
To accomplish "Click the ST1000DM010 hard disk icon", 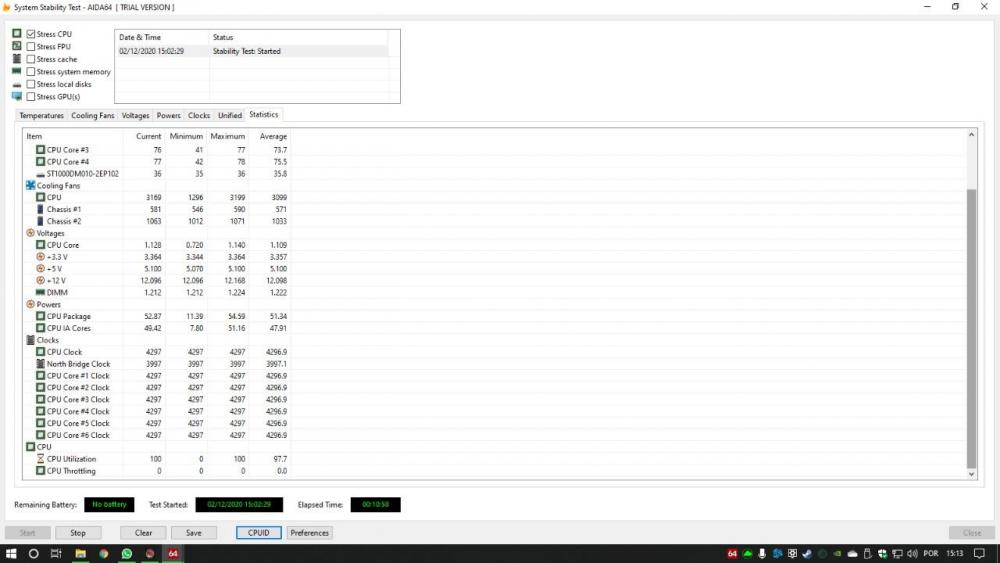I will point(40,173).
